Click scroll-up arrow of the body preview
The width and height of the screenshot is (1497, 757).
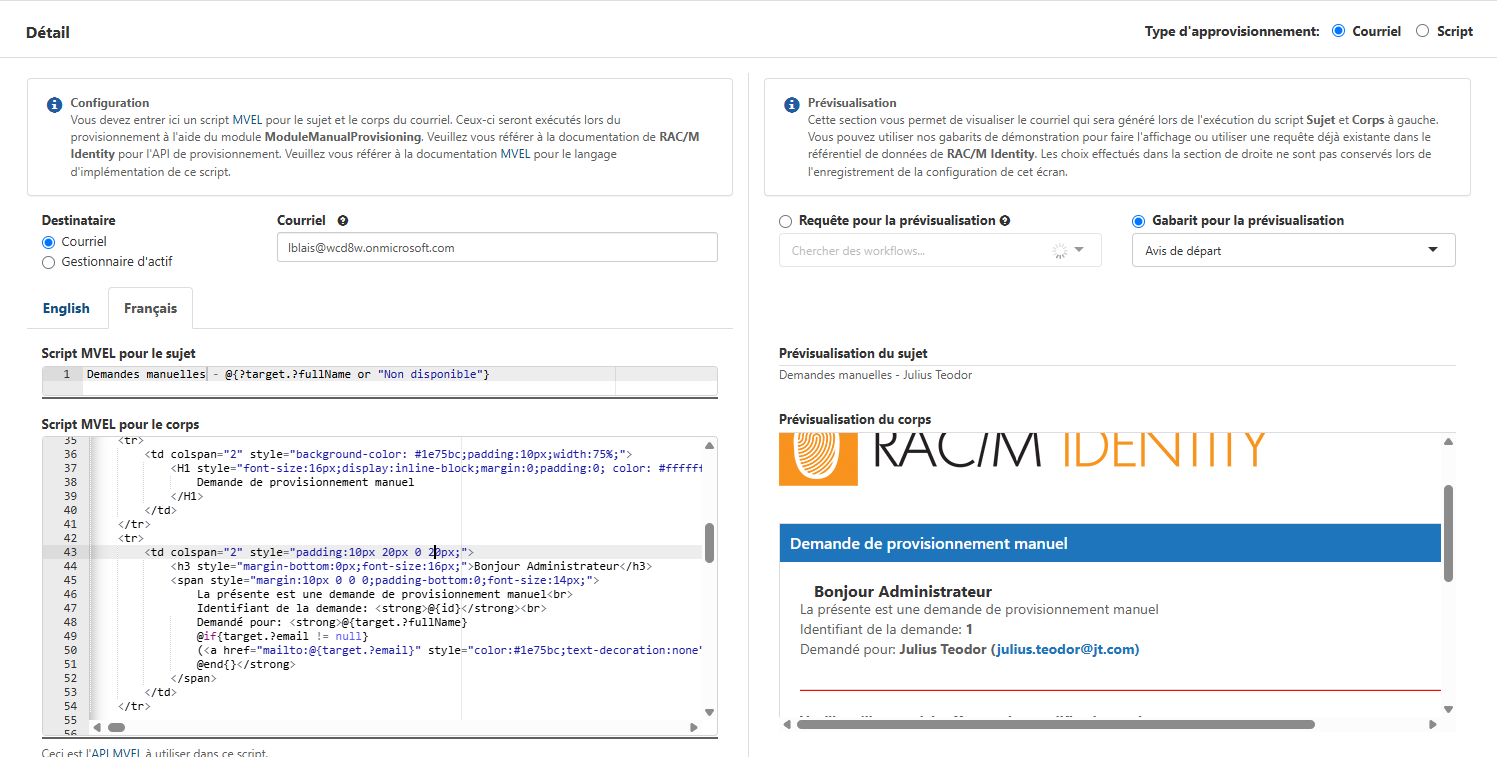pyautogui.click(x=1448, y=442)
